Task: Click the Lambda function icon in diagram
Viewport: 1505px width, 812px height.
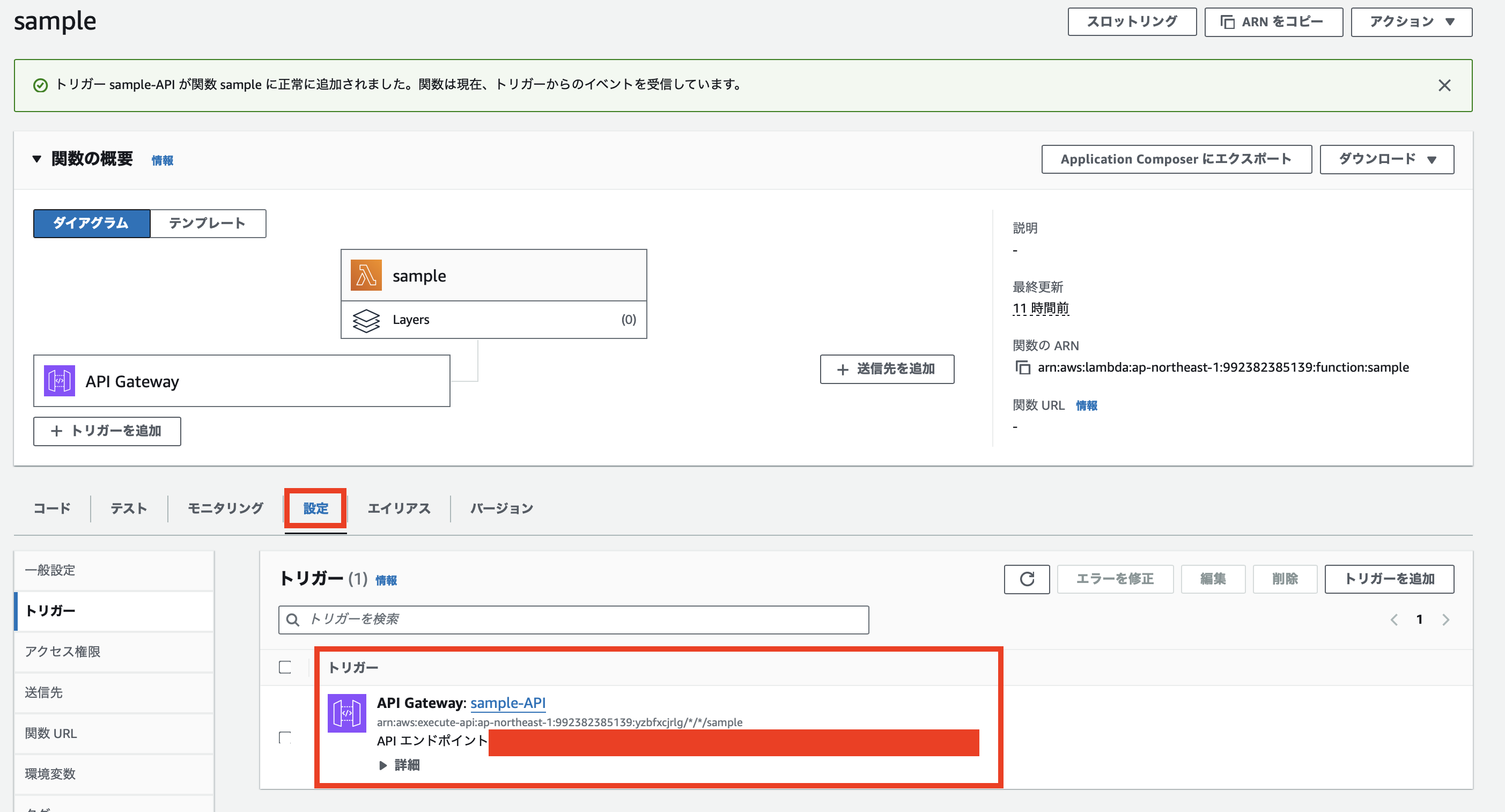Action: (x=366, y=275)
